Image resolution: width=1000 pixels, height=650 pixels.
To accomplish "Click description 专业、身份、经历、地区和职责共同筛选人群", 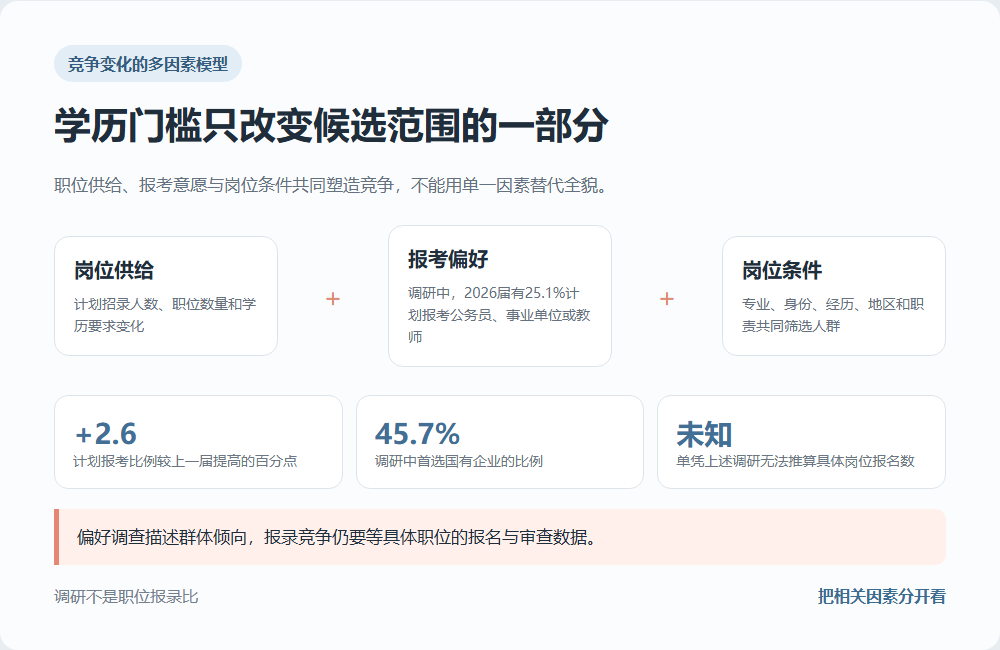I will tap(833, 315).
